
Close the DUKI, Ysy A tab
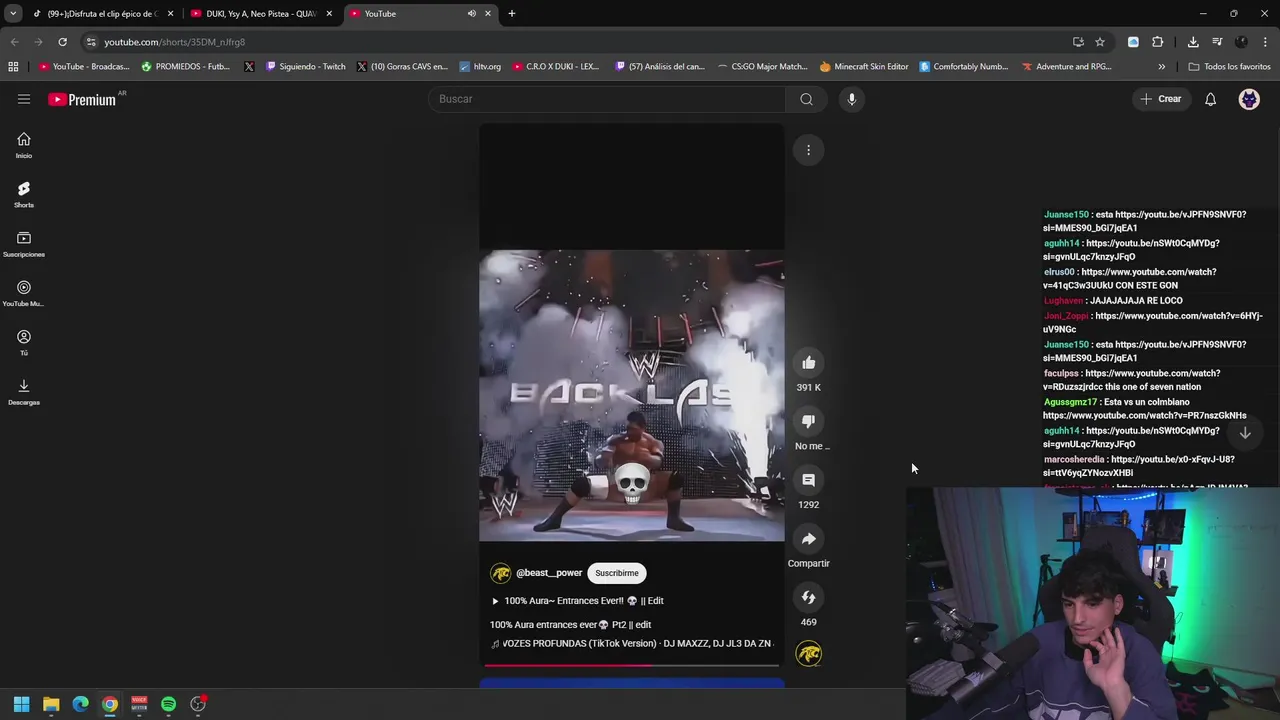tap(329, 14)
